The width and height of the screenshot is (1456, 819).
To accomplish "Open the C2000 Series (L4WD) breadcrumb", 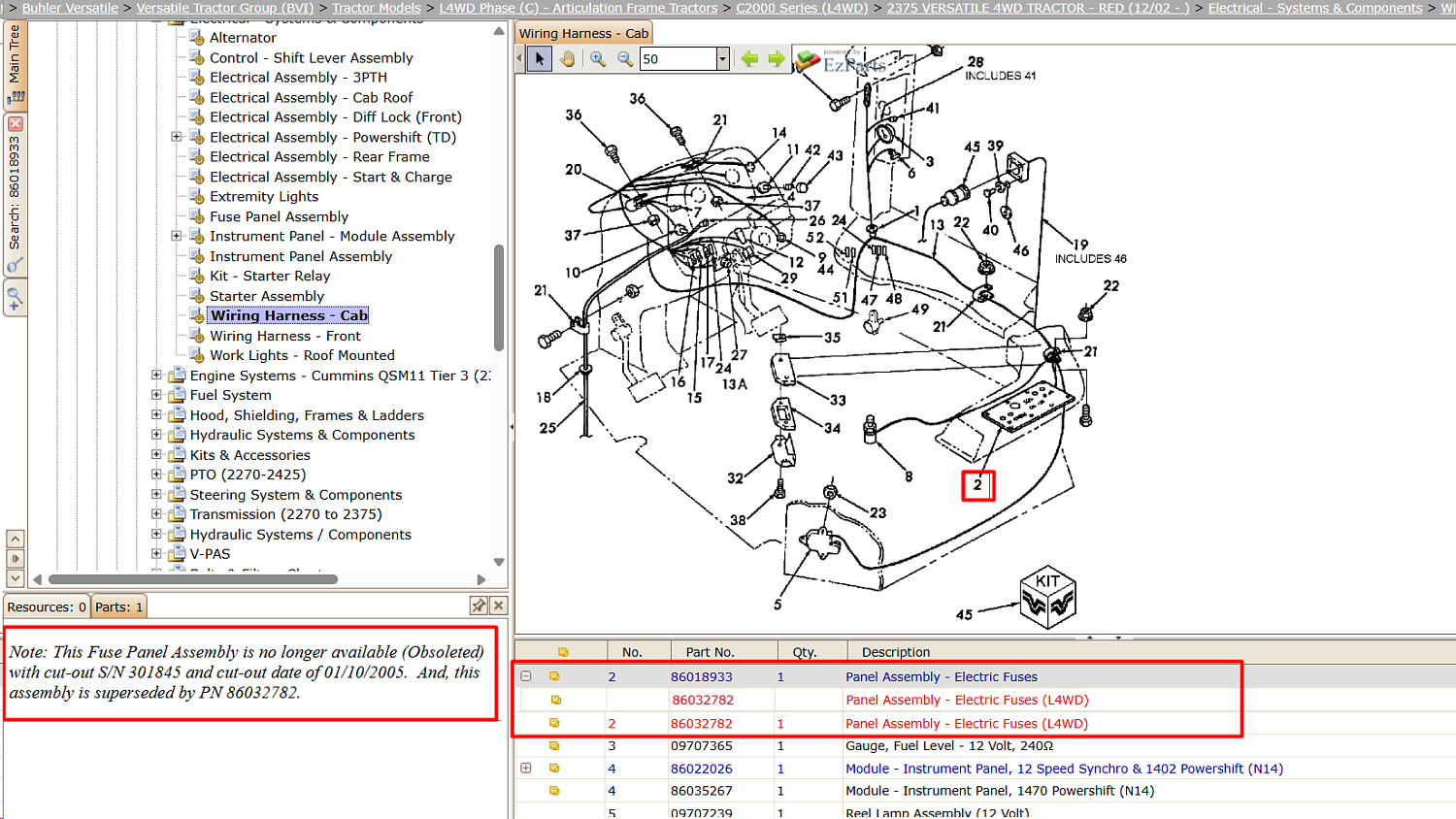I will 802,8.
